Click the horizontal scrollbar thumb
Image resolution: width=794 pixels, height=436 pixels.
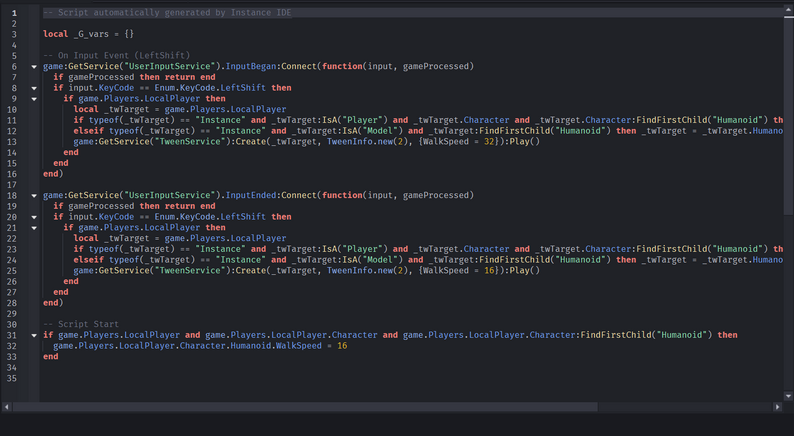coord(305,407)
